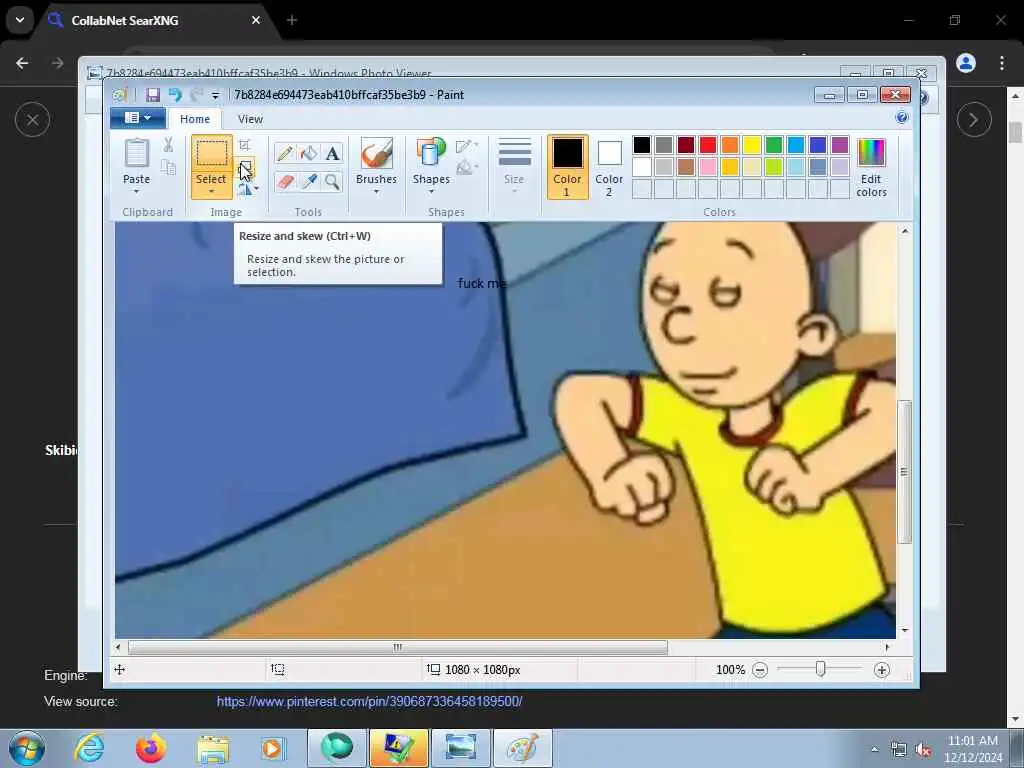Open the browser three-dot menu
The height and width of the screenshot is (768, 1024).
[x=1002, y=63]
